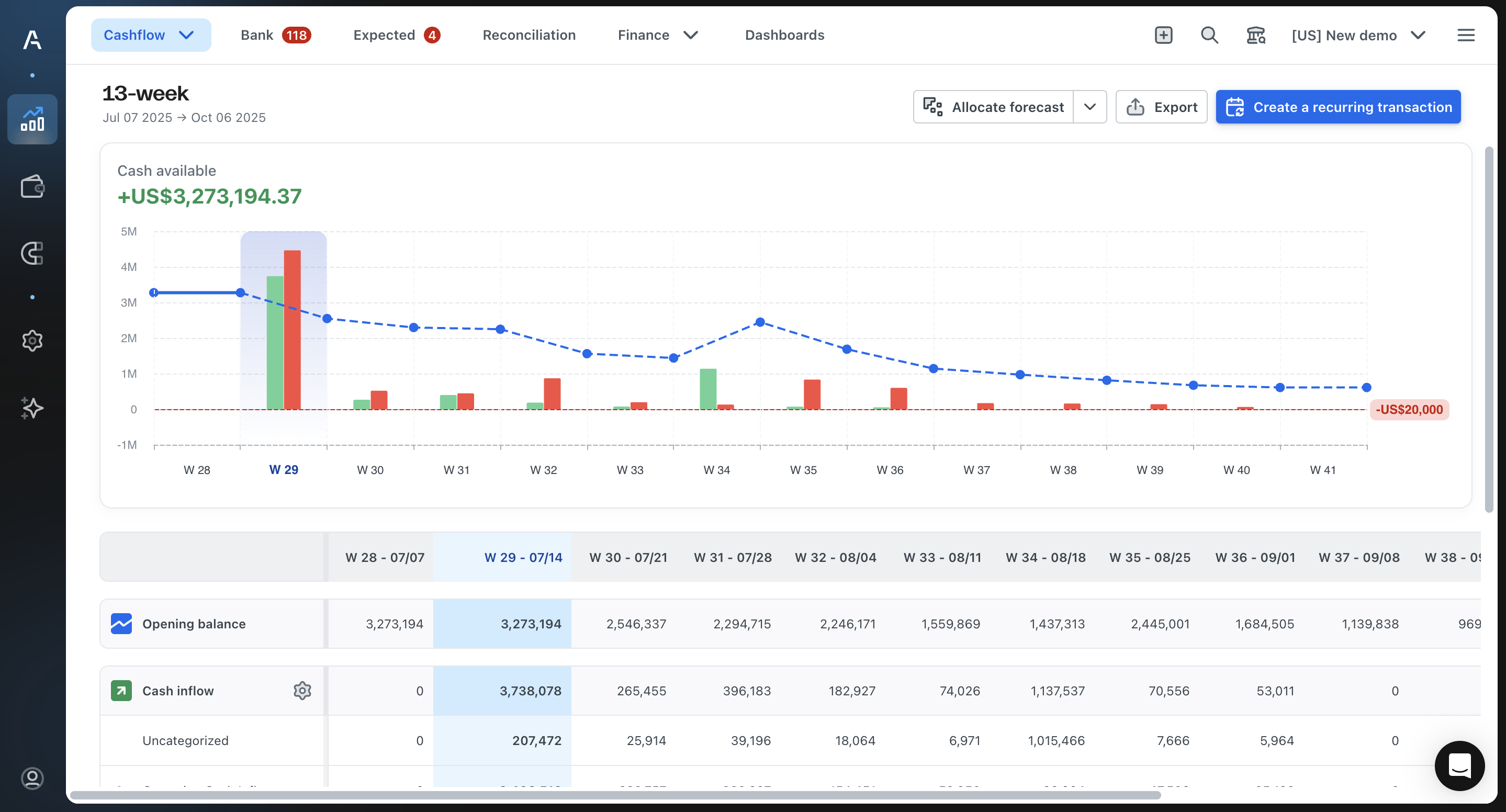Open search magnifier icon

click(x=1209, y=35)
